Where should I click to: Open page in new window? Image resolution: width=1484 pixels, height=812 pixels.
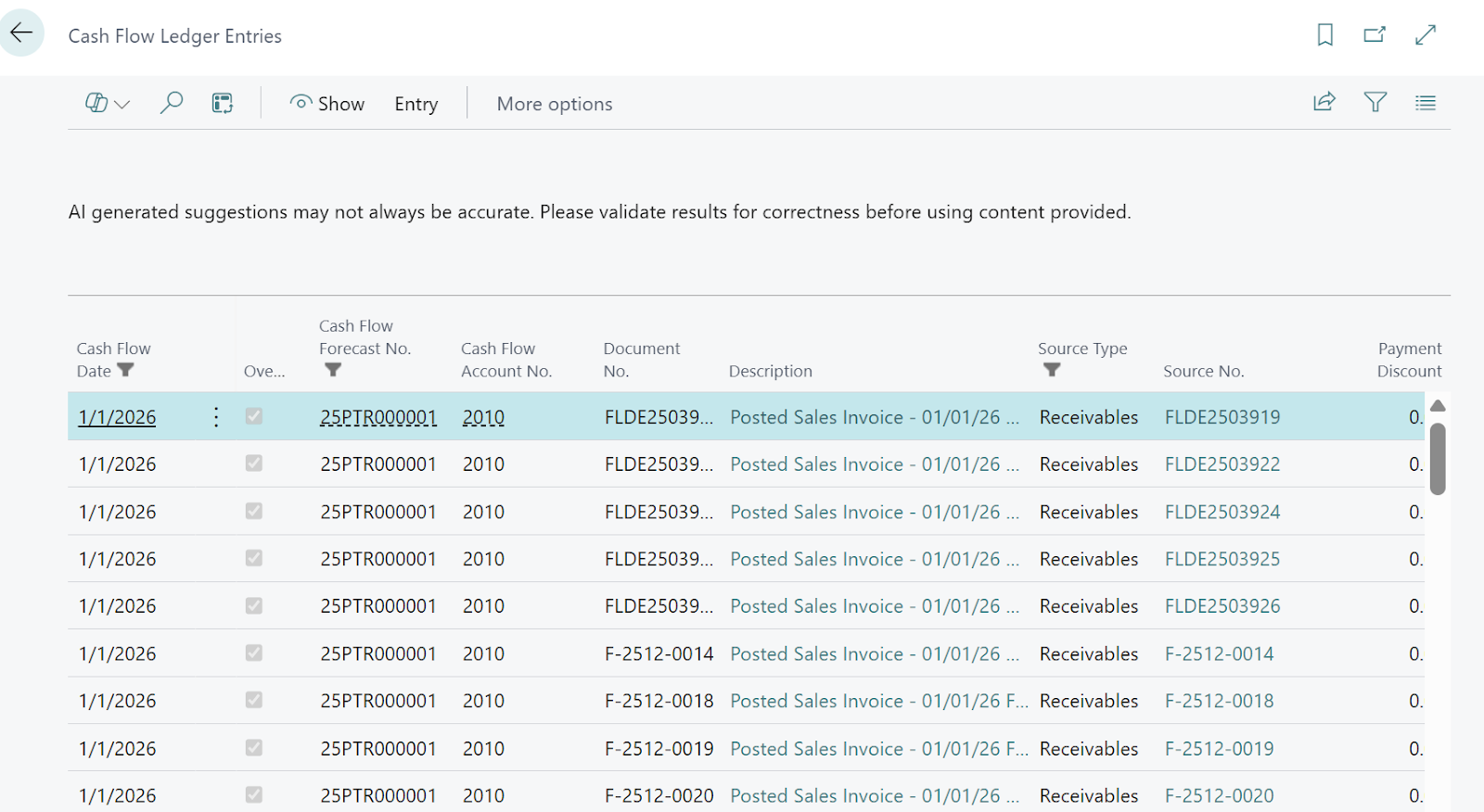1375,35
